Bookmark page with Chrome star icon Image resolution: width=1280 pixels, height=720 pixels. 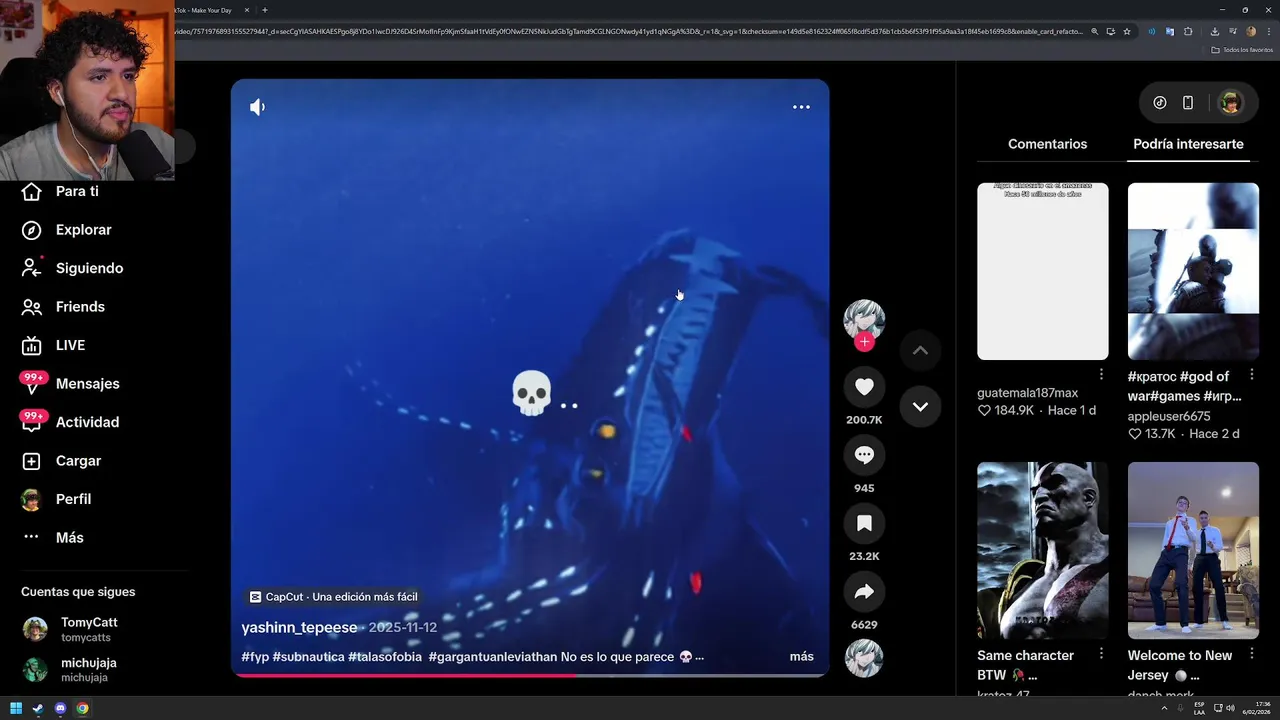tap(1127, 31)
